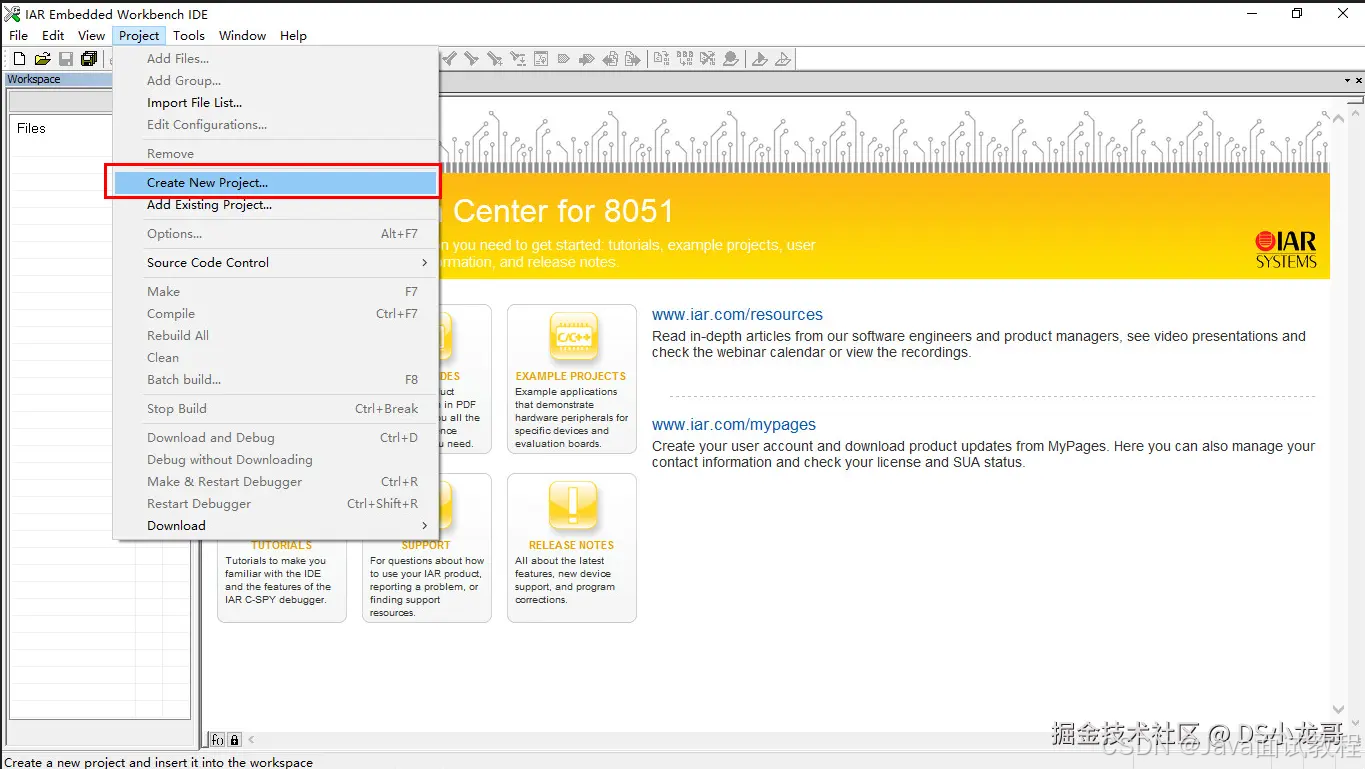
Task: Click the Add Group menu entry
Action: 275,81
